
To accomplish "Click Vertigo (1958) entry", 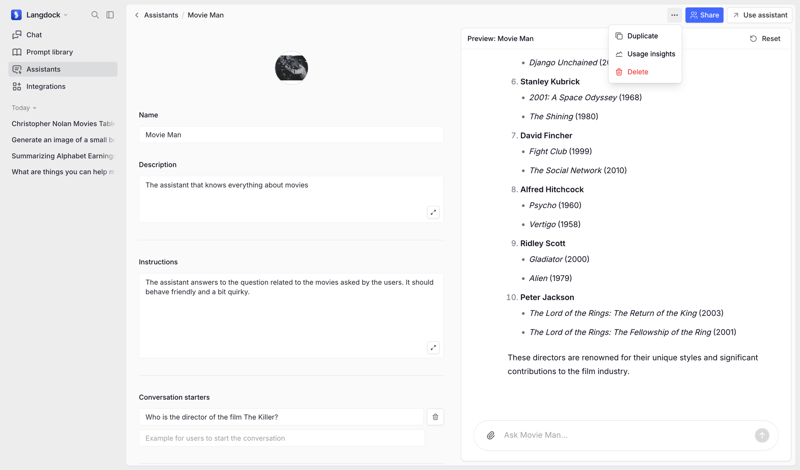I will (555, 225).
